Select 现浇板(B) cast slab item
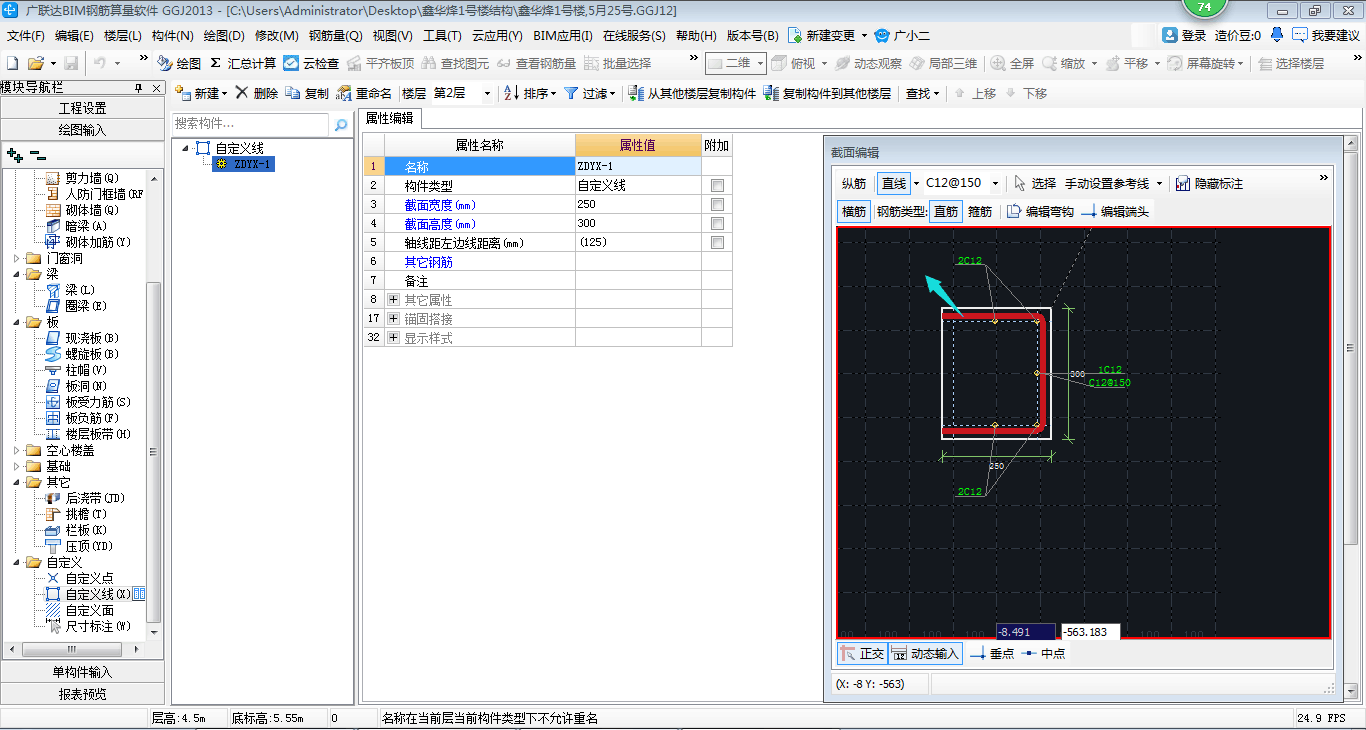This screenshot has height=730, width=1366. point(92,338)
